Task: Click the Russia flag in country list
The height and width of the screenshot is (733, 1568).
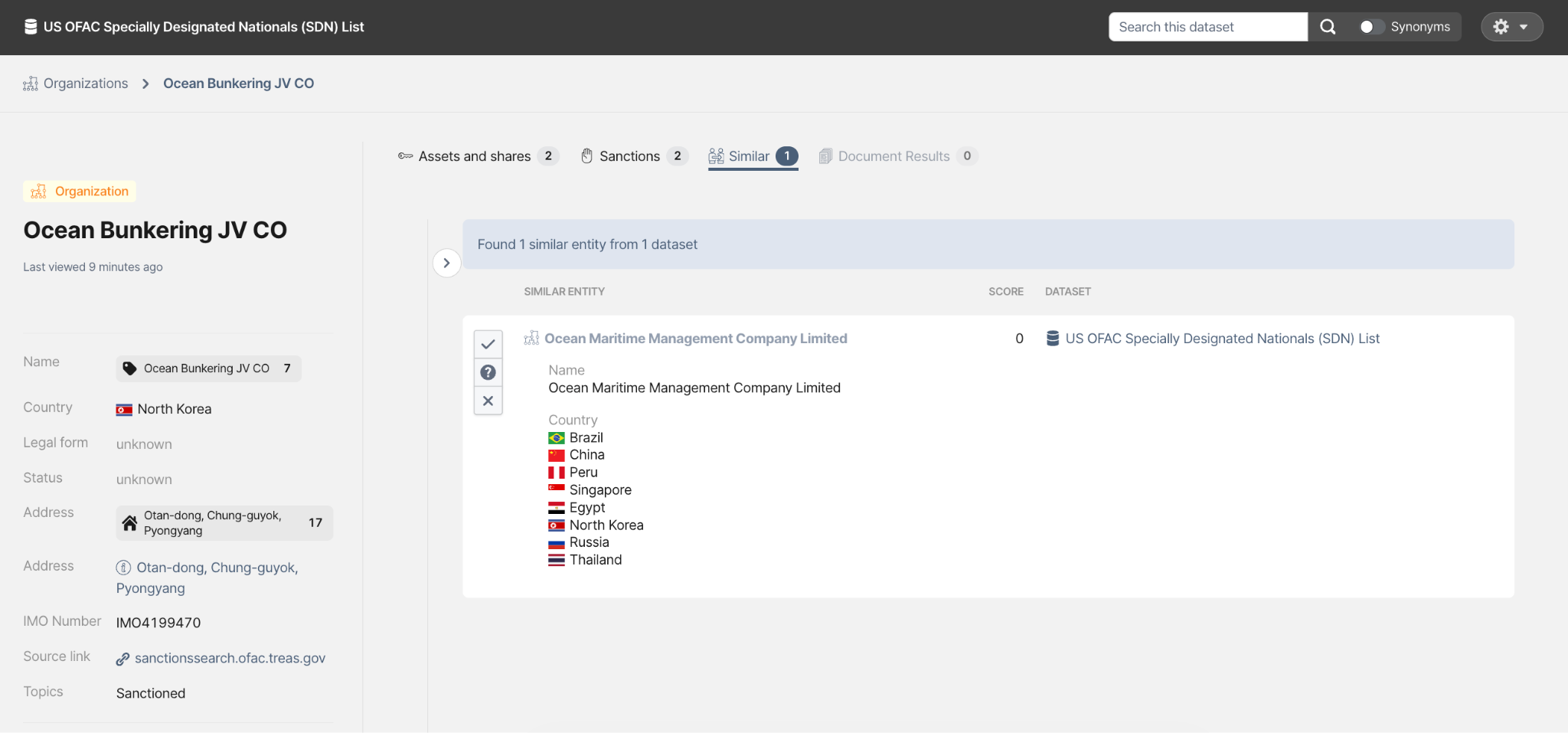Action: [x=557, y=543]
